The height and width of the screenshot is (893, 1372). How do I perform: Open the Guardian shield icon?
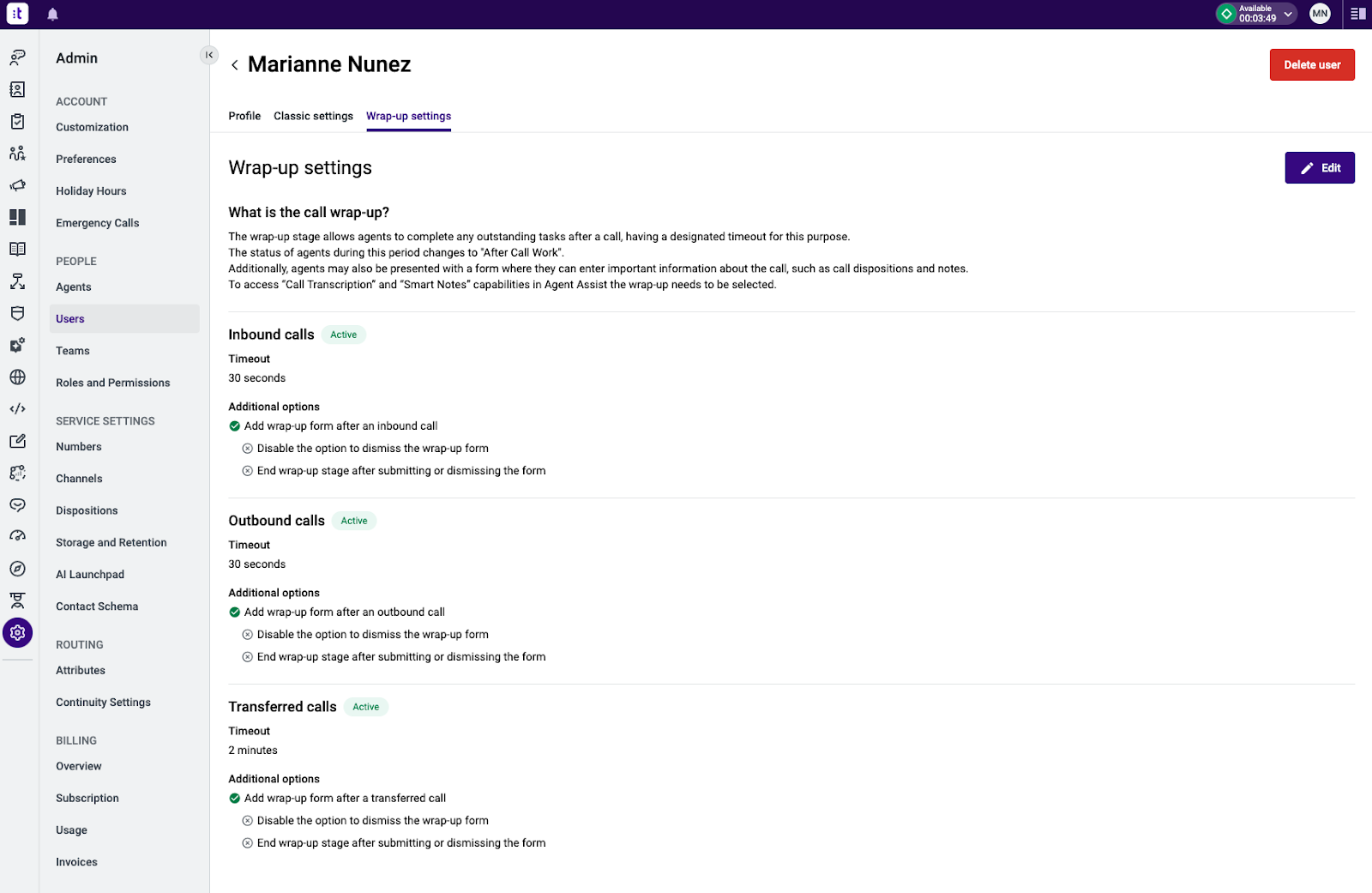coord(17,313)
